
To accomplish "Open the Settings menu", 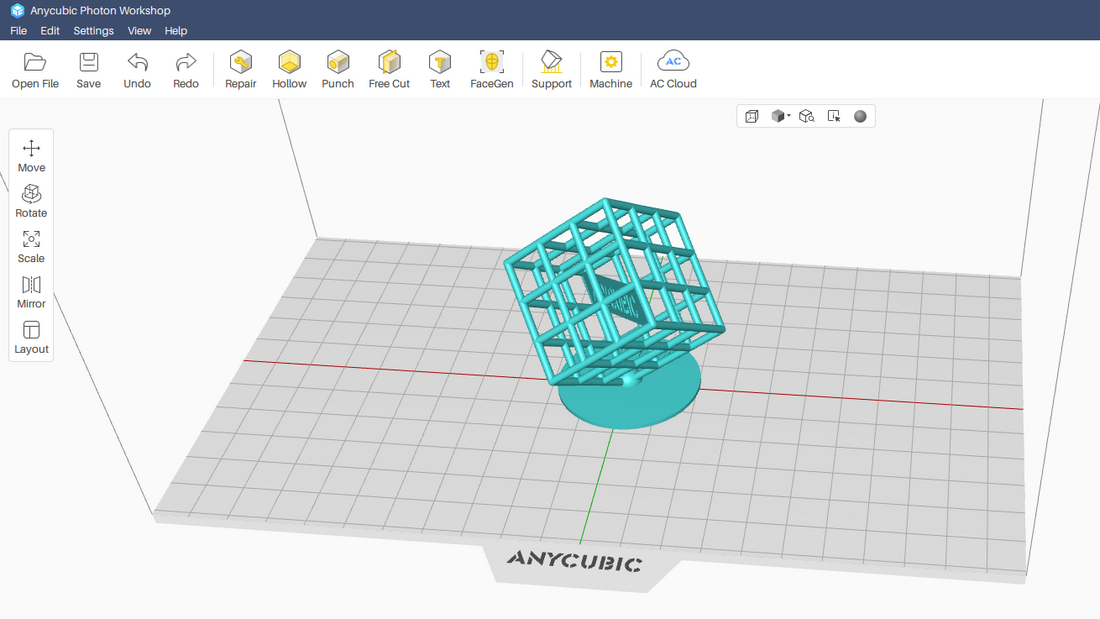I will (x=93, y=30).
